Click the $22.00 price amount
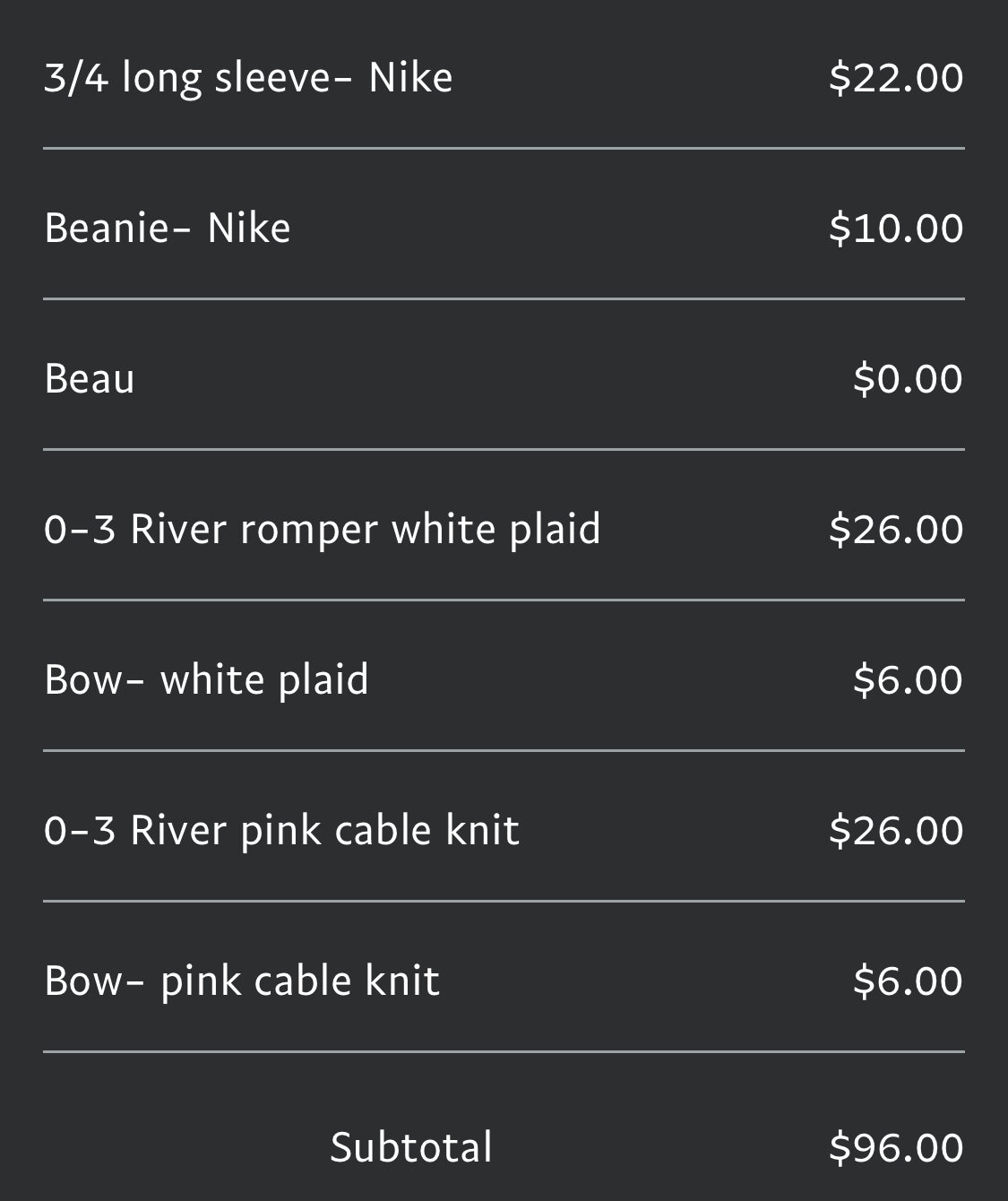This screenshot has width=1008, height=1201. pos(896,77)
